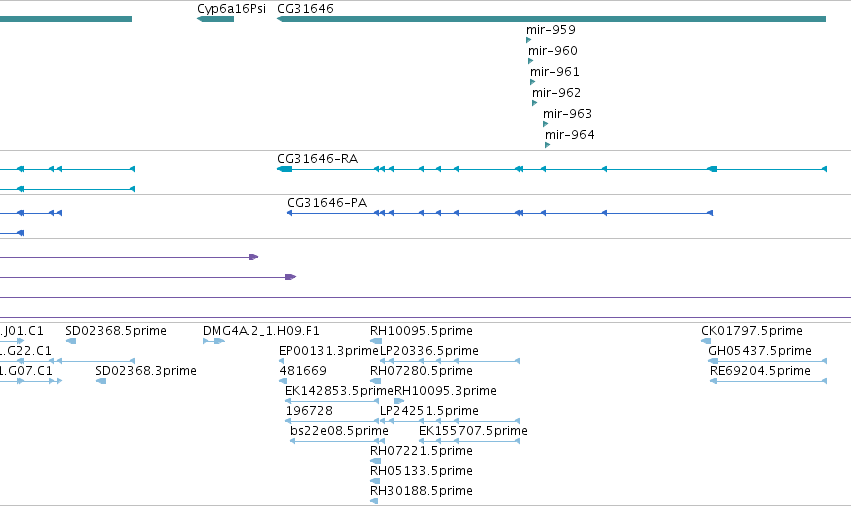Select the RH07280.5prime EST label
851x506 pixels.
click(x=421, y=371)
